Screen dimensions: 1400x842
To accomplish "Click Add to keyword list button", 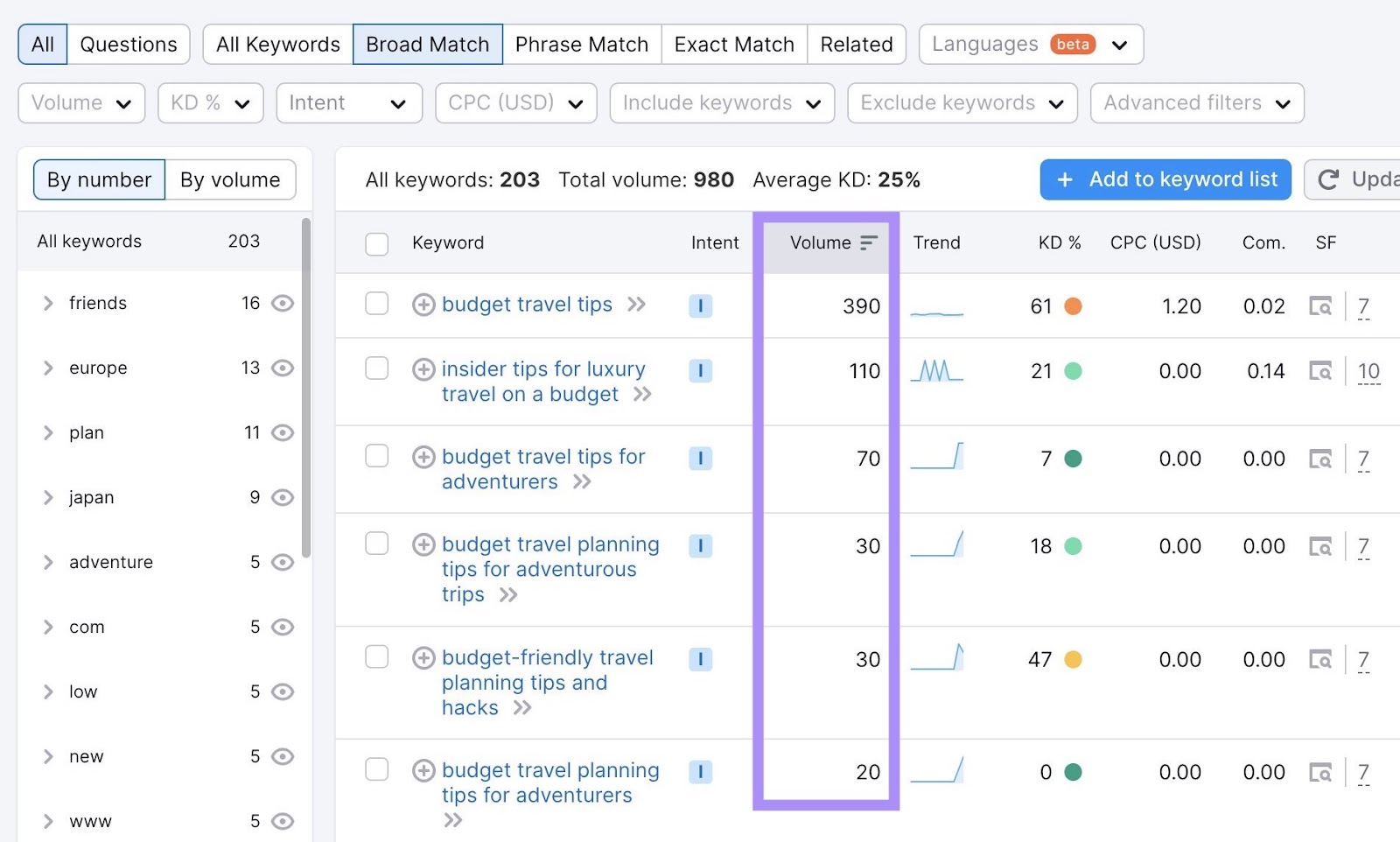I will pyautogui.click(x=1165, y=179).
